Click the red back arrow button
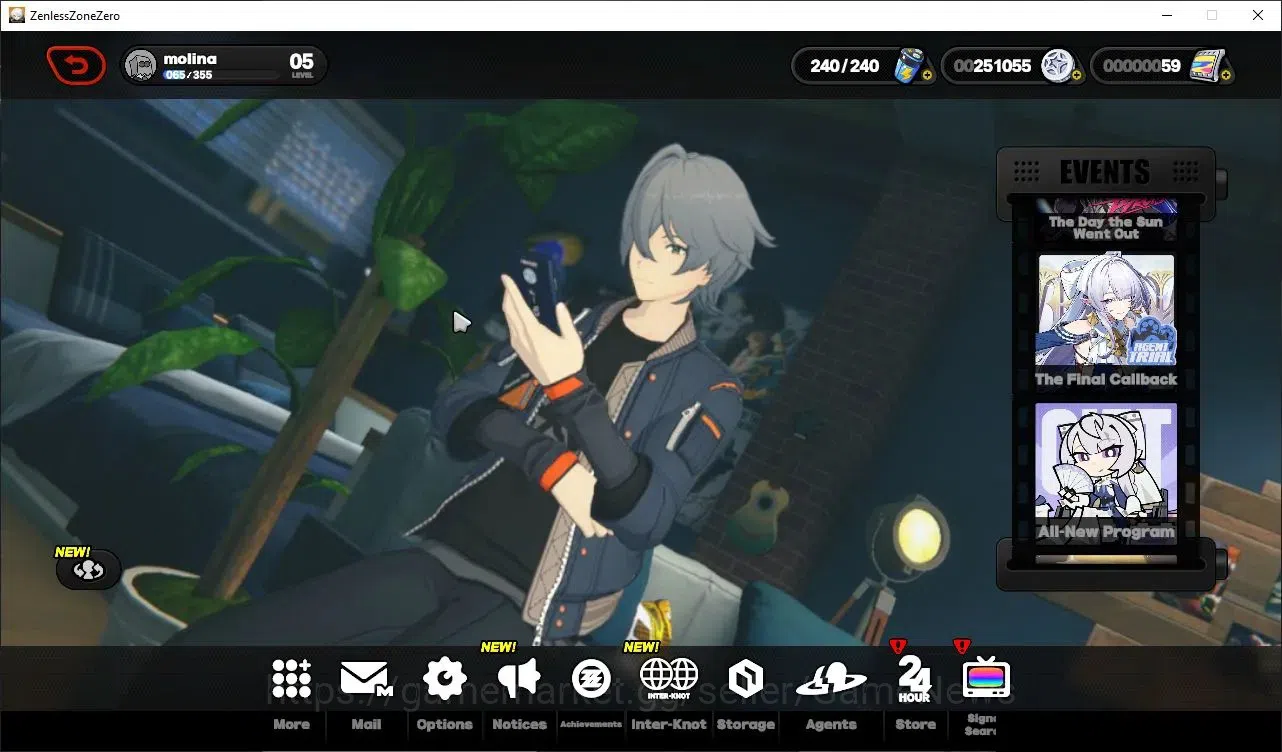The image size is (1282, 752). point(76,66)
